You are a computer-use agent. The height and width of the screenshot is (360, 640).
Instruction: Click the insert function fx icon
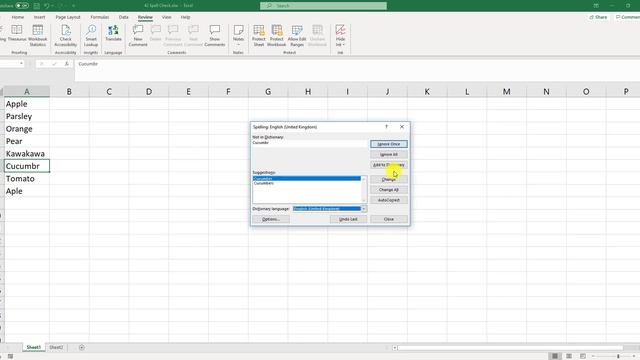pos(67,64)
